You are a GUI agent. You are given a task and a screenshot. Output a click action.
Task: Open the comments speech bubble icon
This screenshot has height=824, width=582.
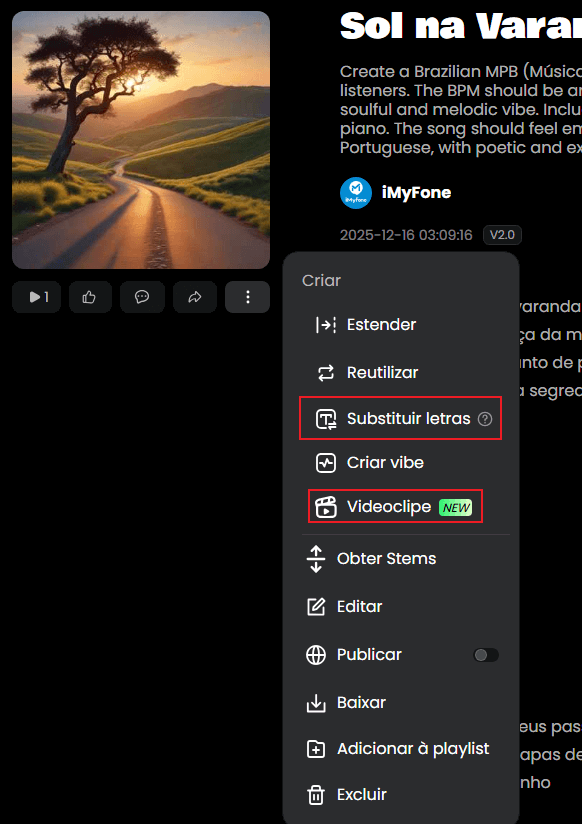[142, 297]
